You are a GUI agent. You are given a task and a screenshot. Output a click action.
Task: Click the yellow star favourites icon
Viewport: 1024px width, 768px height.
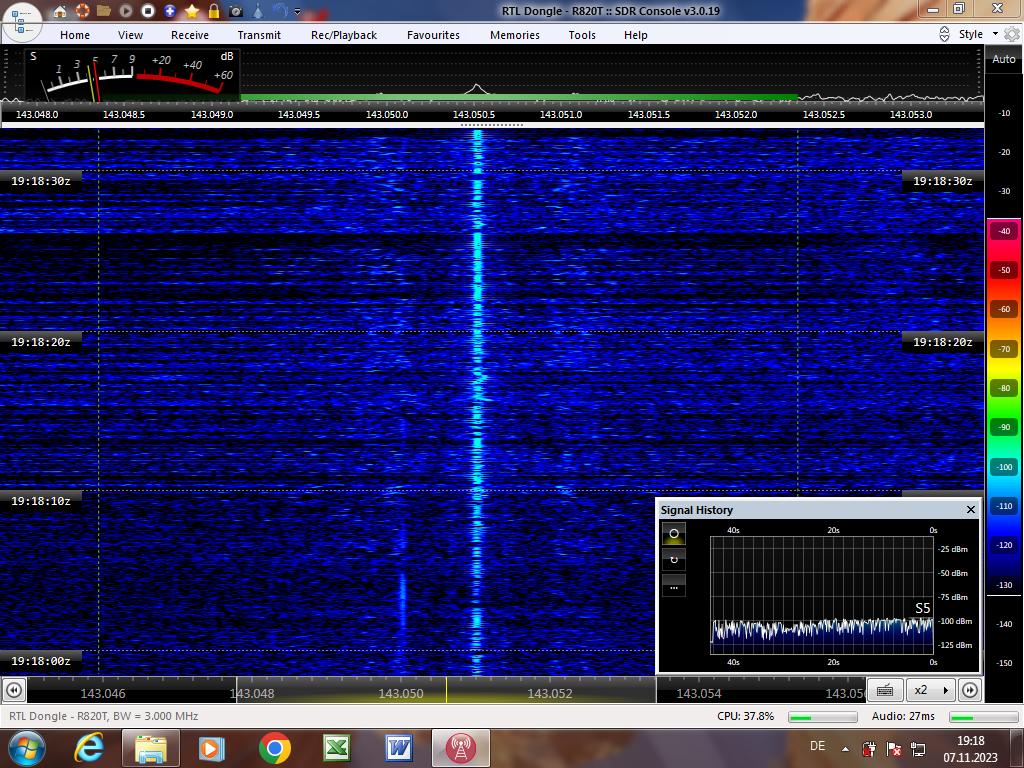pos(192,11)
